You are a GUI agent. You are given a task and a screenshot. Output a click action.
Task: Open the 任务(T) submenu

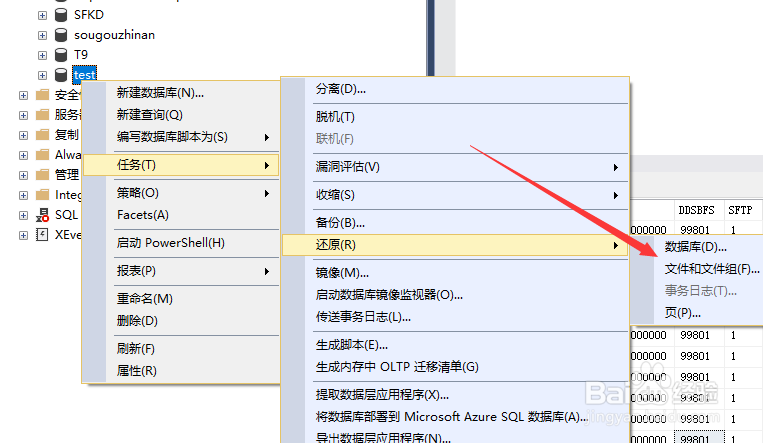pyautogui.click(x=181, y=165)
